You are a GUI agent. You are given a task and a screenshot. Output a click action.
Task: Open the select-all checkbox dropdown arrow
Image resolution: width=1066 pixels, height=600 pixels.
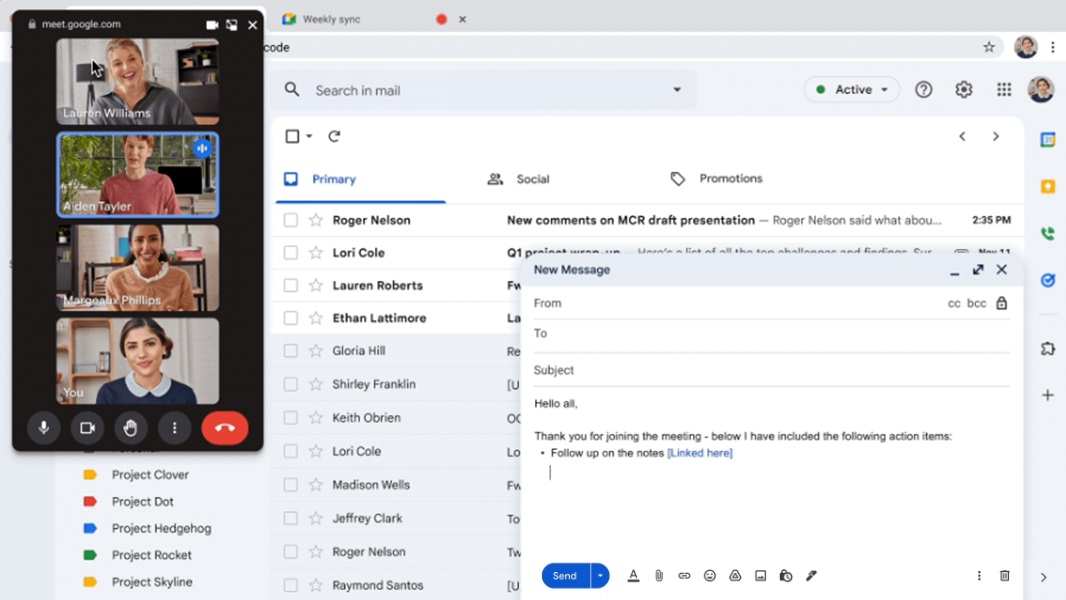tap(309, 137)
